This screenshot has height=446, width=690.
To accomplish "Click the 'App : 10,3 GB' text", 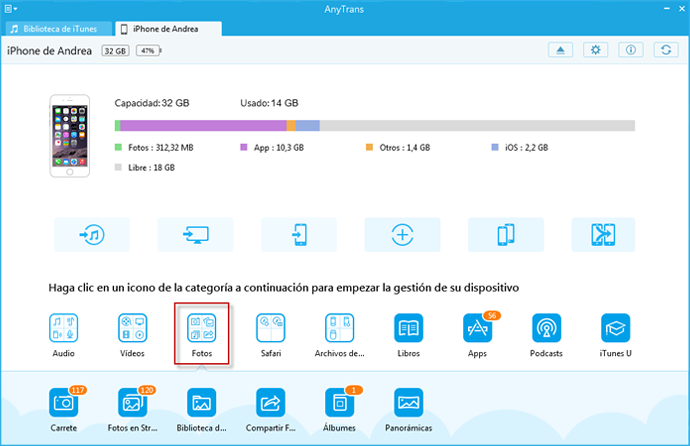I will 279,148.
